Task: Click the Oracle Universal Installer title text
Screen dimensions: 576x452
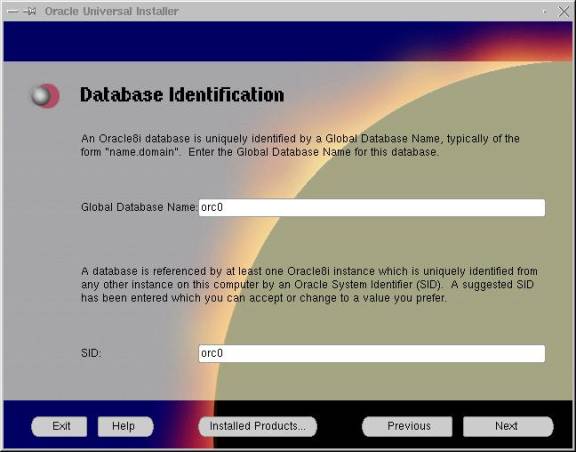Action: tap(112, 11)
